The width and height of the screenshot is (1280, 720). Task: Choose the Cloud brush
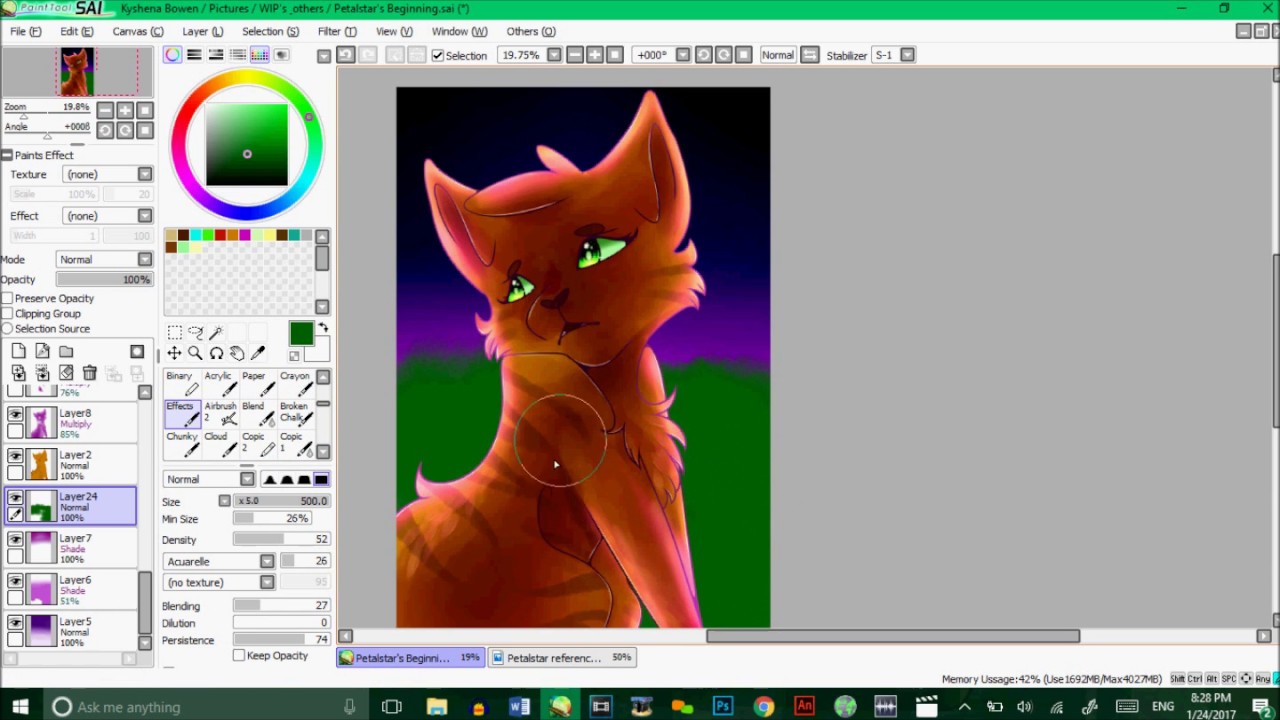coord(220,443)
